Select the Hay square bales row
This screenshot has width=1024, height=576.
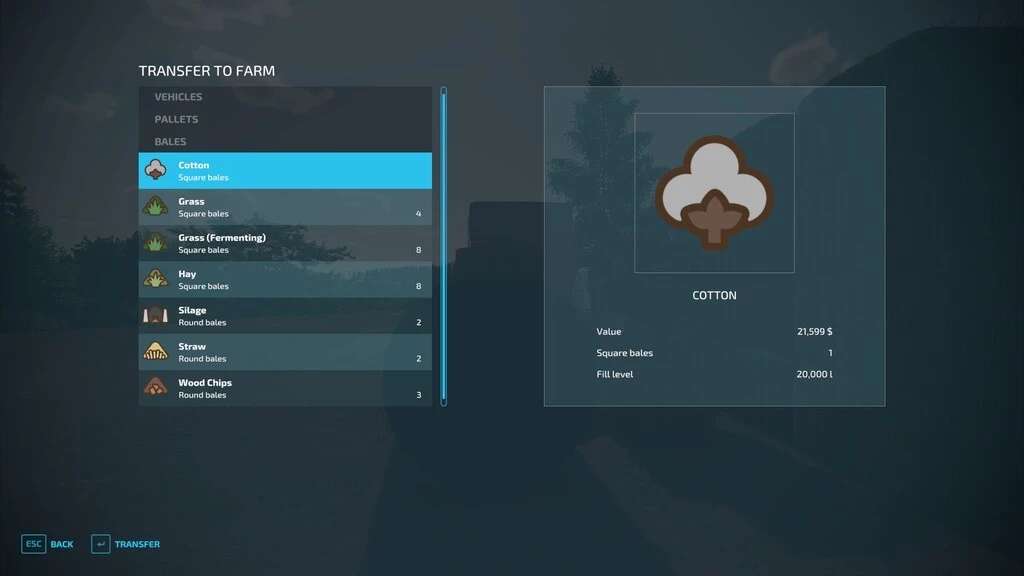[x=285, y=280]
